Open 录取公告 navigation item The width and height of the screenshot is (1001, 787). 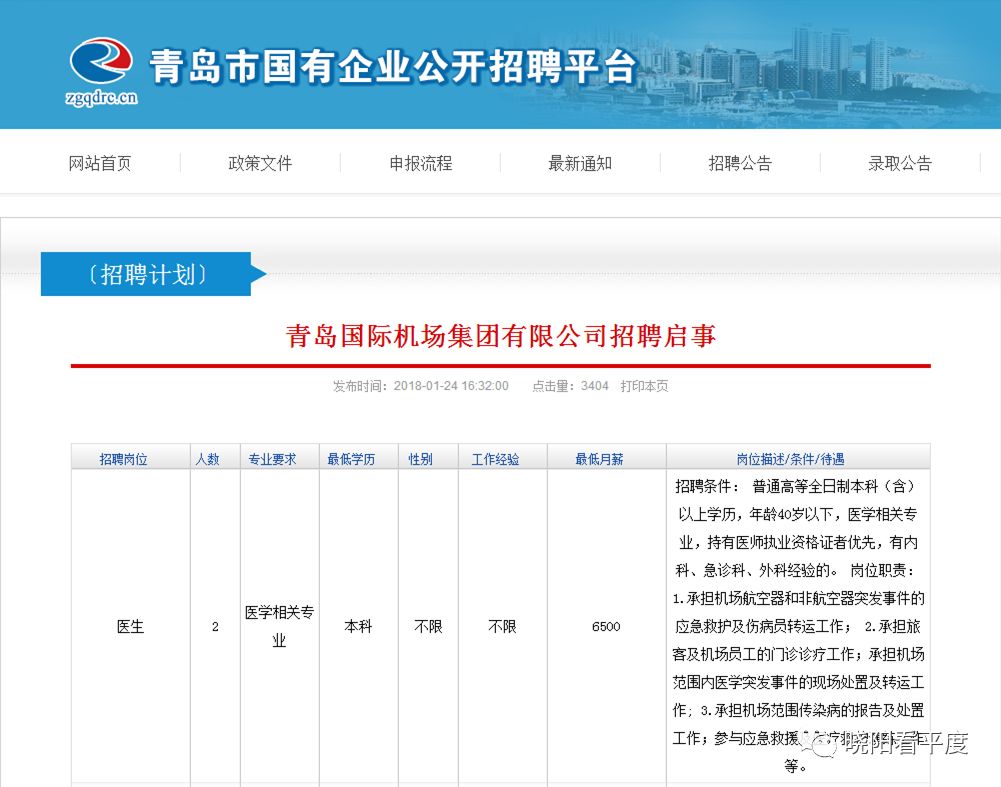(x=899, y=163)
